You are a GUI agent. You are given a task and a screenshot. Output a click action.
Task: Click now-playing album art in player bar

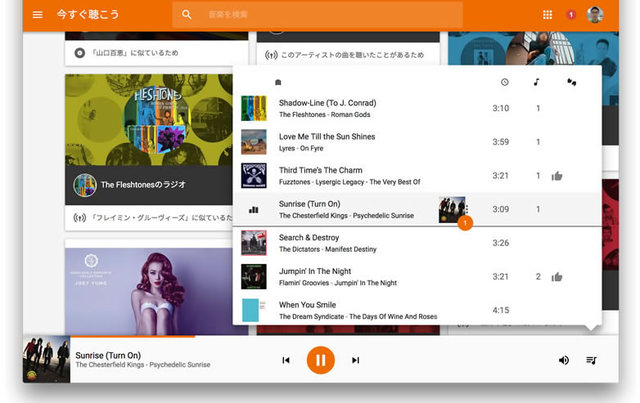click(47, 359)
